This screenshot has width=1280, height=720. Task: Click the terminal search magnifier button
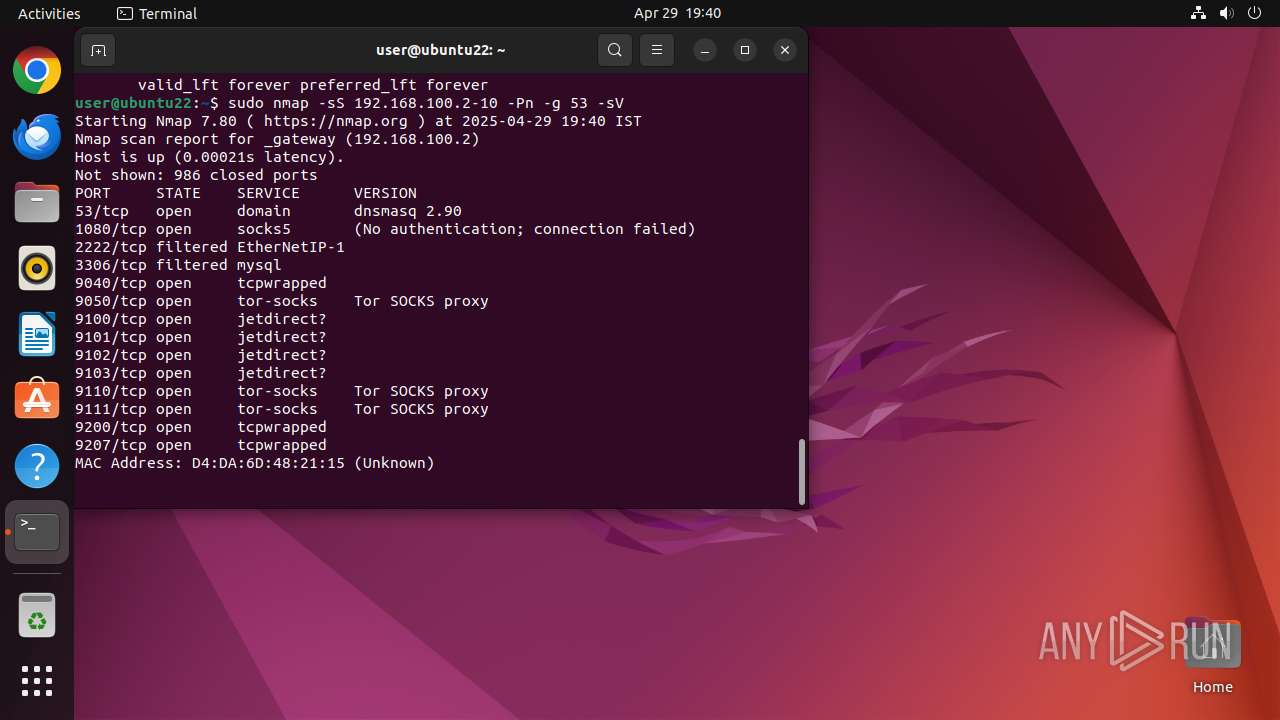click(x=615, y=50)
